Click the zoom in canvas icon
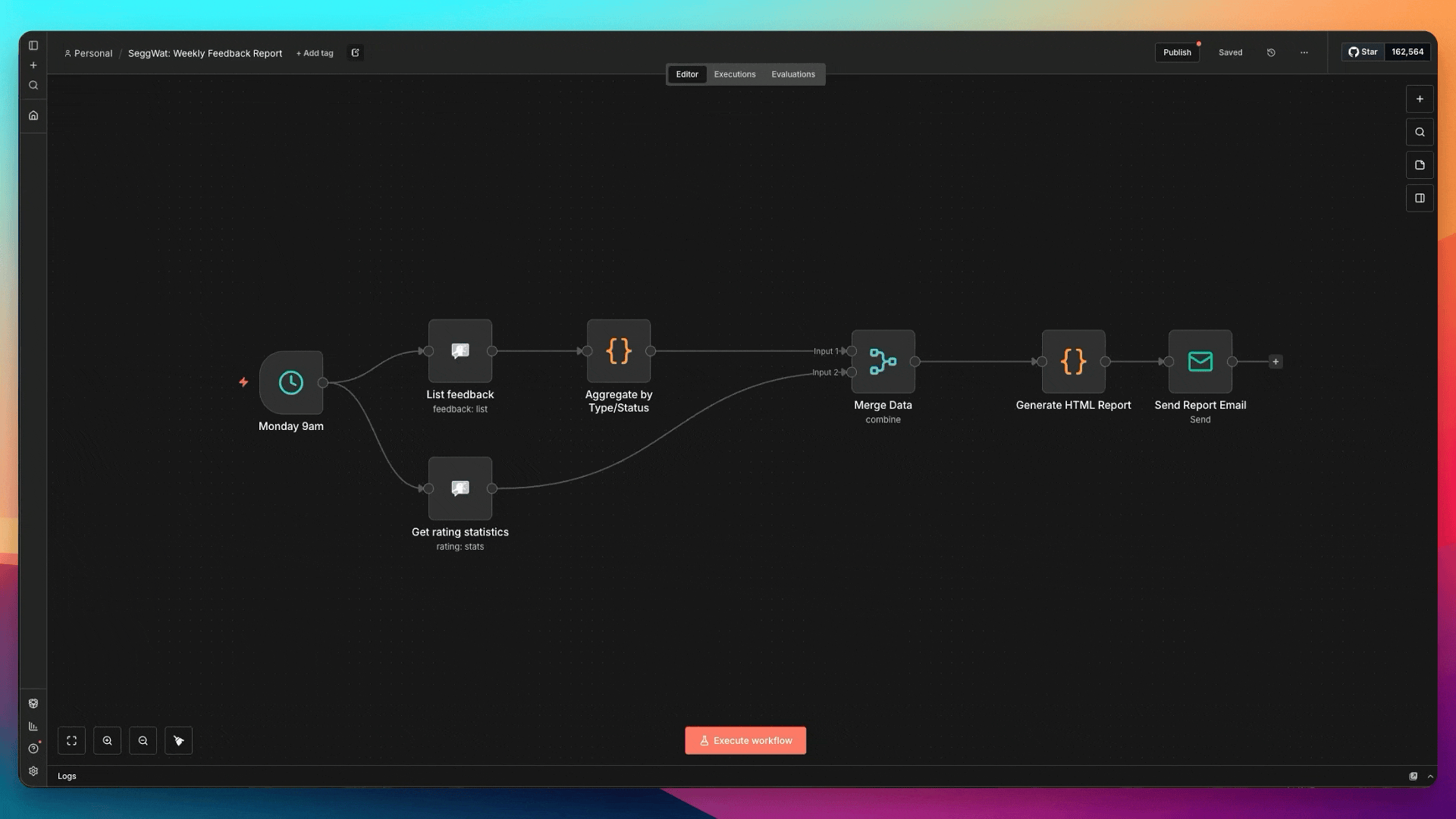The width and height of the screenshot is (1456, 819). pyautogui.click(x=107, y=741)
